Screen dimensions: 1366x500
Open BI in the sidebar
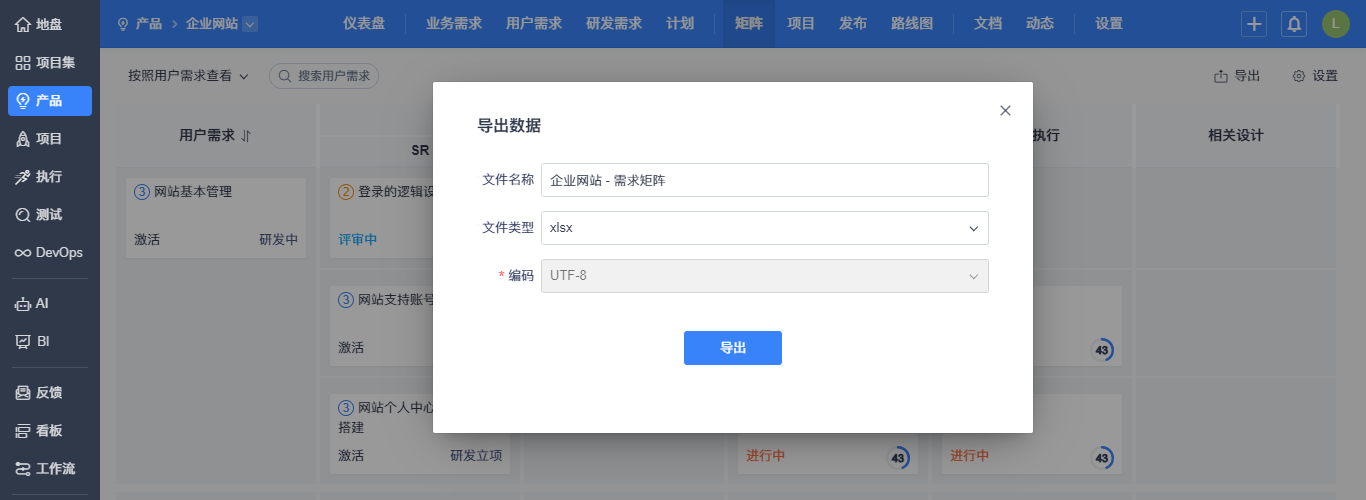click(49, 341)
